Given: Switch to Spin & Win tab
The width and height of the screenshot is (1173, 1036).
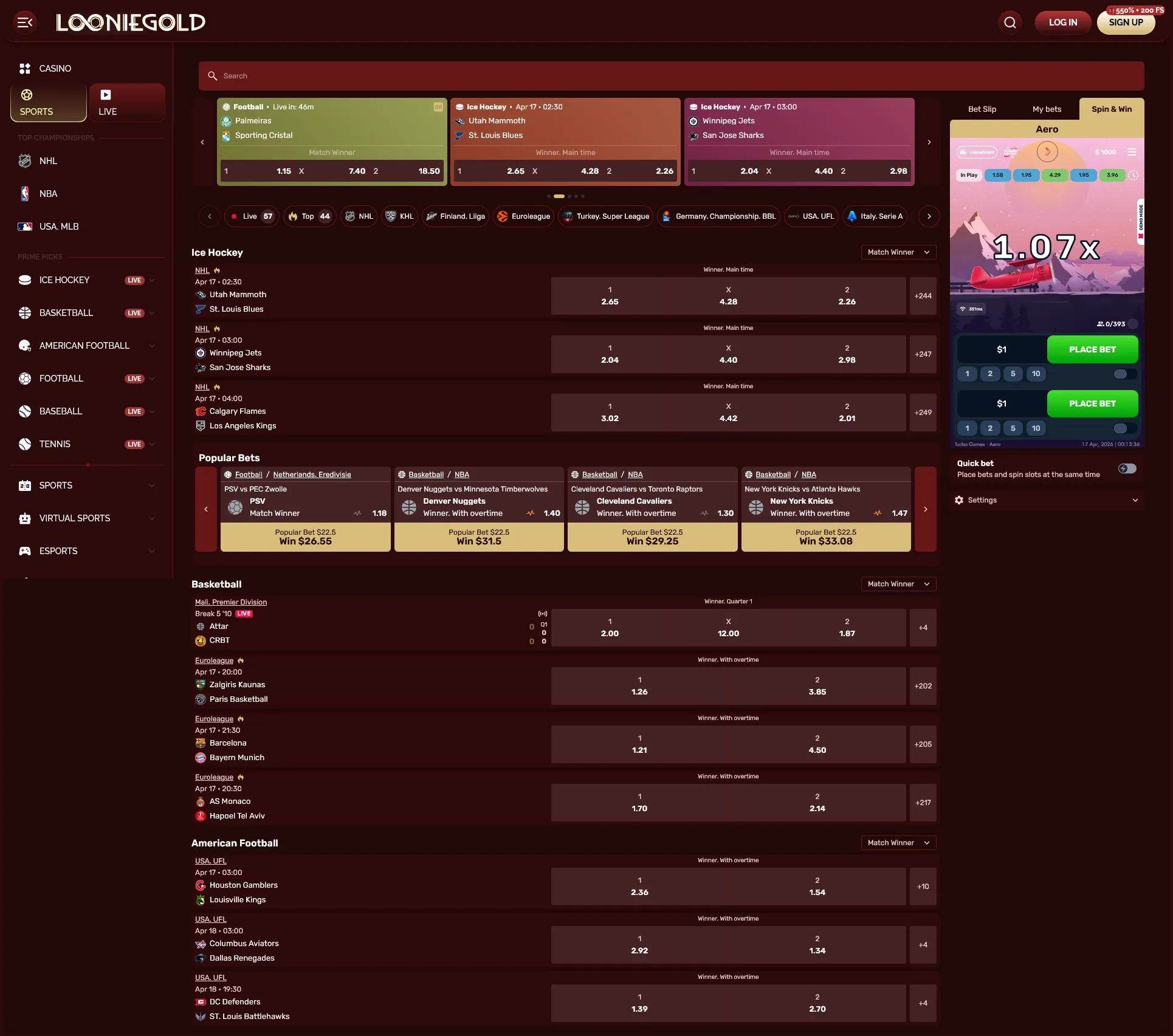Looking at the screenshot, I should 1112,109.
